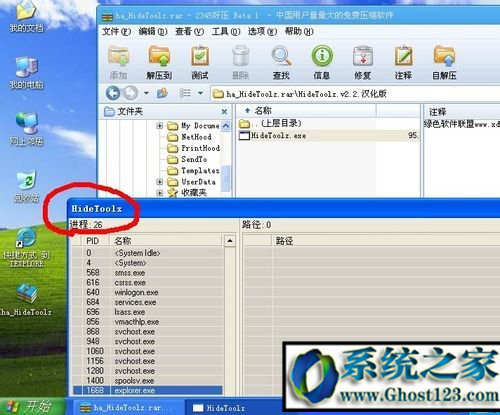Select svchost.exe with PID 868
The height and width of the screenshot is (415, 500).
[148, 332]
